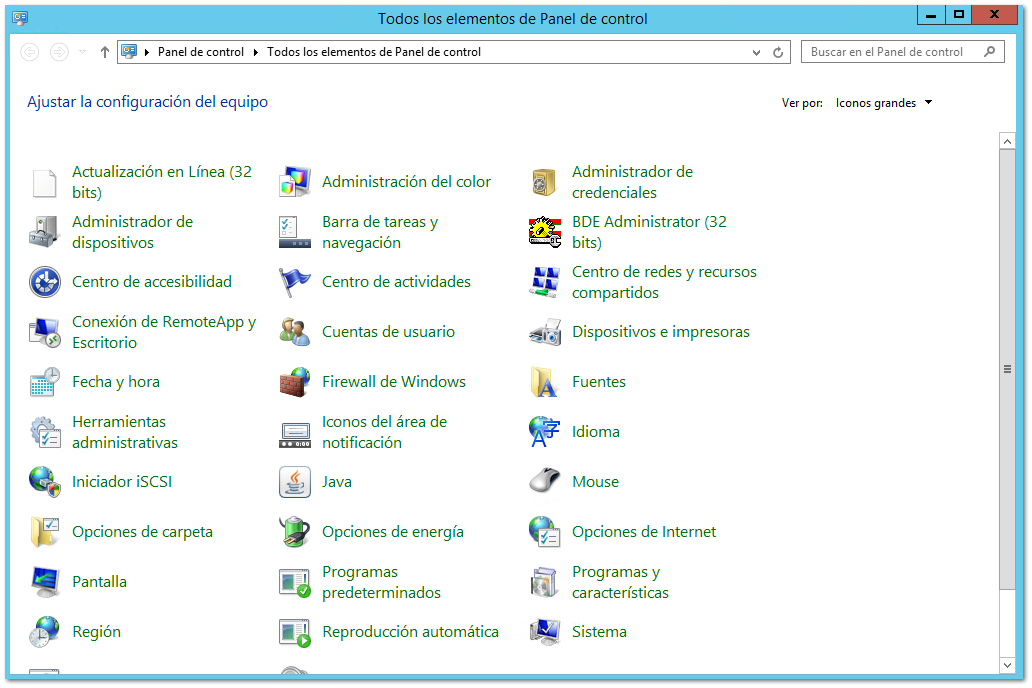
Task: Click the window system icon in title bar
Action: [20, 18]
